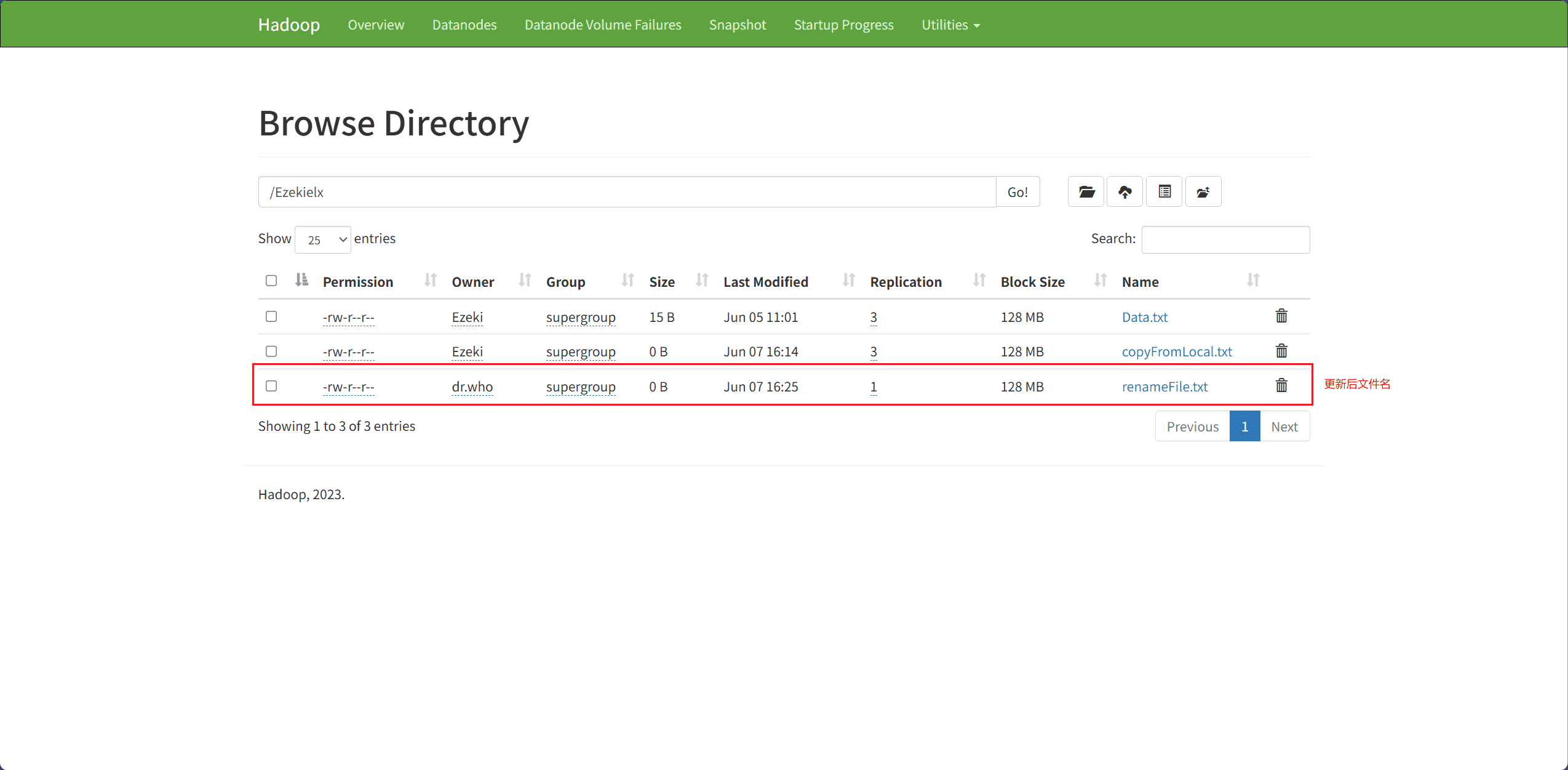Tick the checkbox for the renameFile.txt row
1568x770 pixels.
pyautogui.click(x=271, y=386)
